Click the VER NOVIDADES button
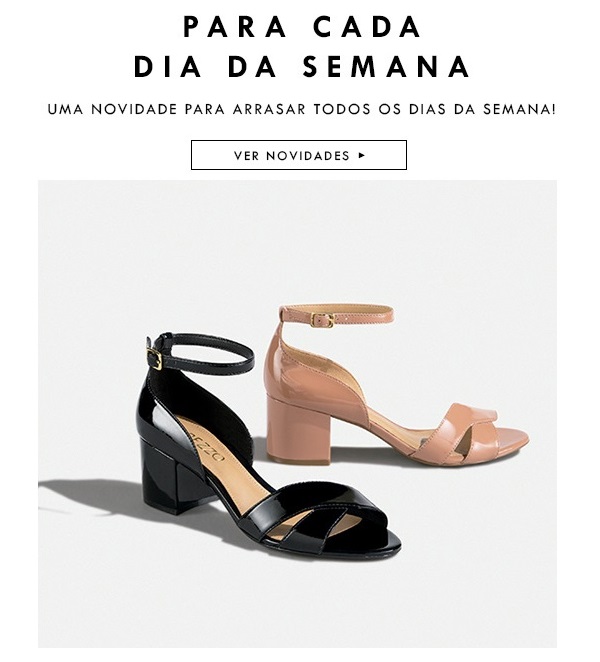 [299, 155]
